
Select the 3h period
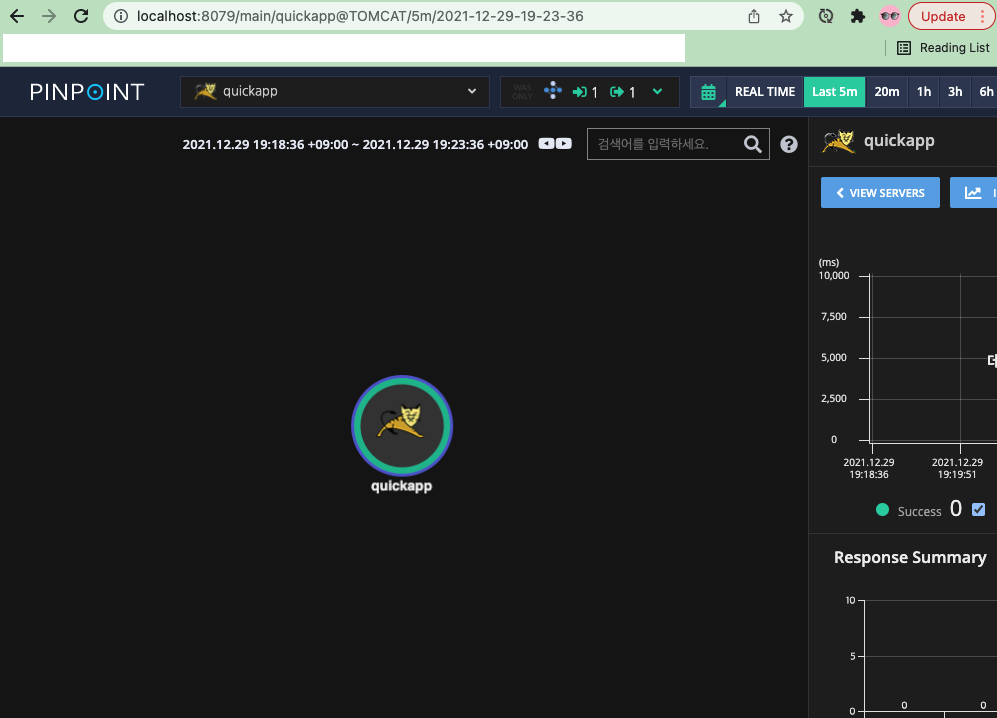point(955,92)
